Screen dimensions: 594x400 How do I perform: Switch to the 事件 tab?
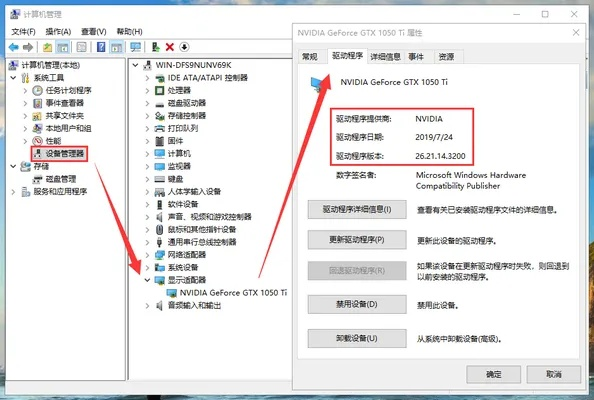(416, 57)
